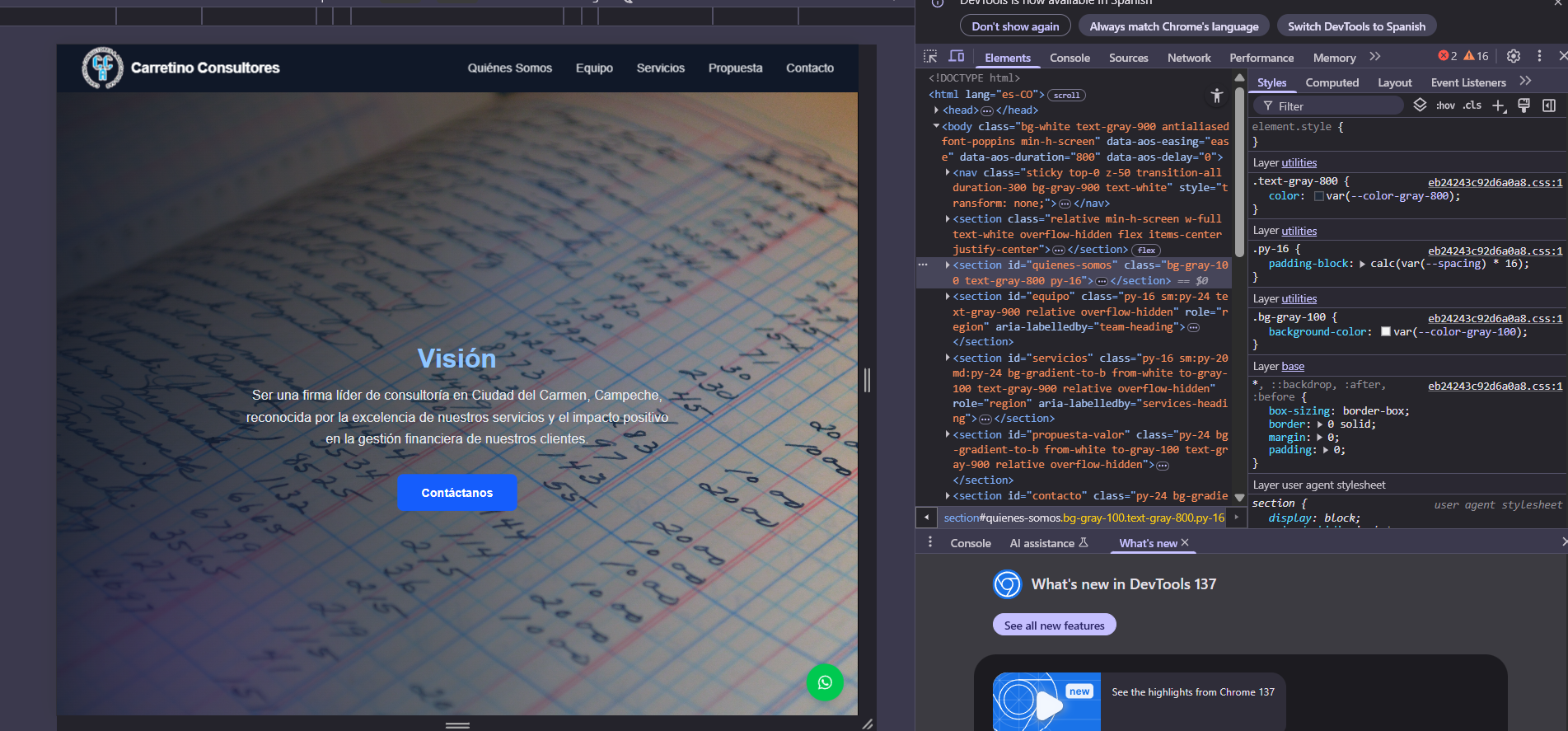Open DevTools settings gear
The image size is (1568, 731).
point(1514,57)
